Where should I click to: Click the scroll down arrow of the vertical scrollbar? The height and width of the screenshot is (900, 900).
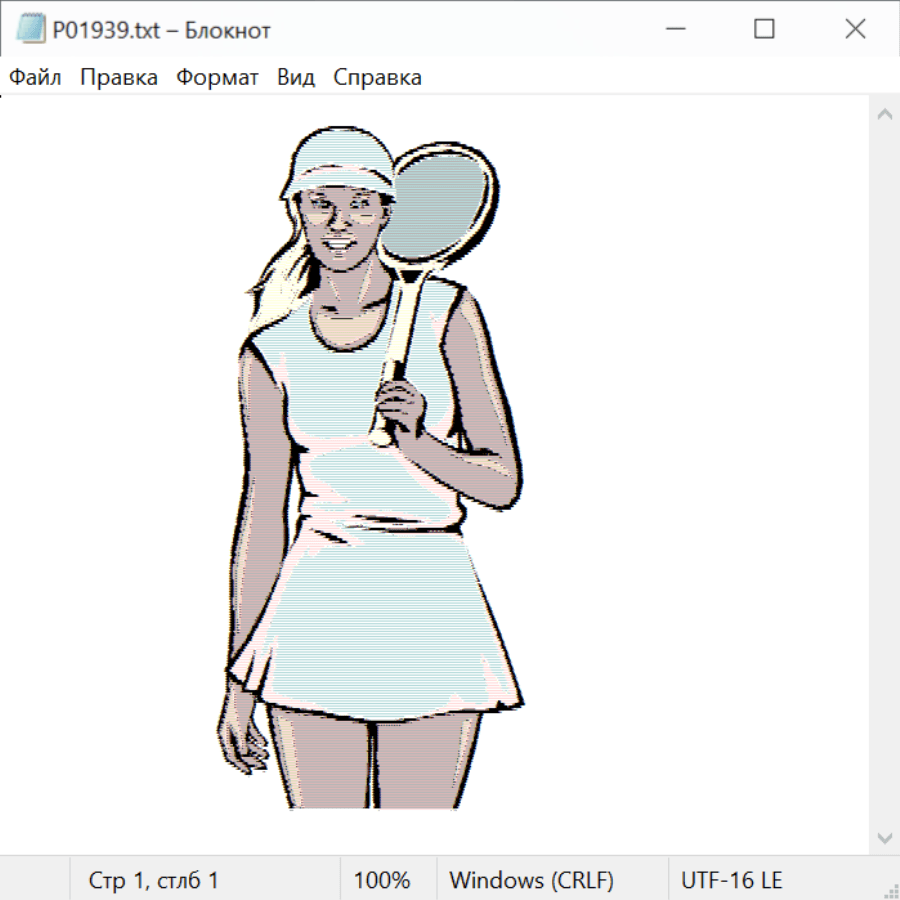pos(884,837)
